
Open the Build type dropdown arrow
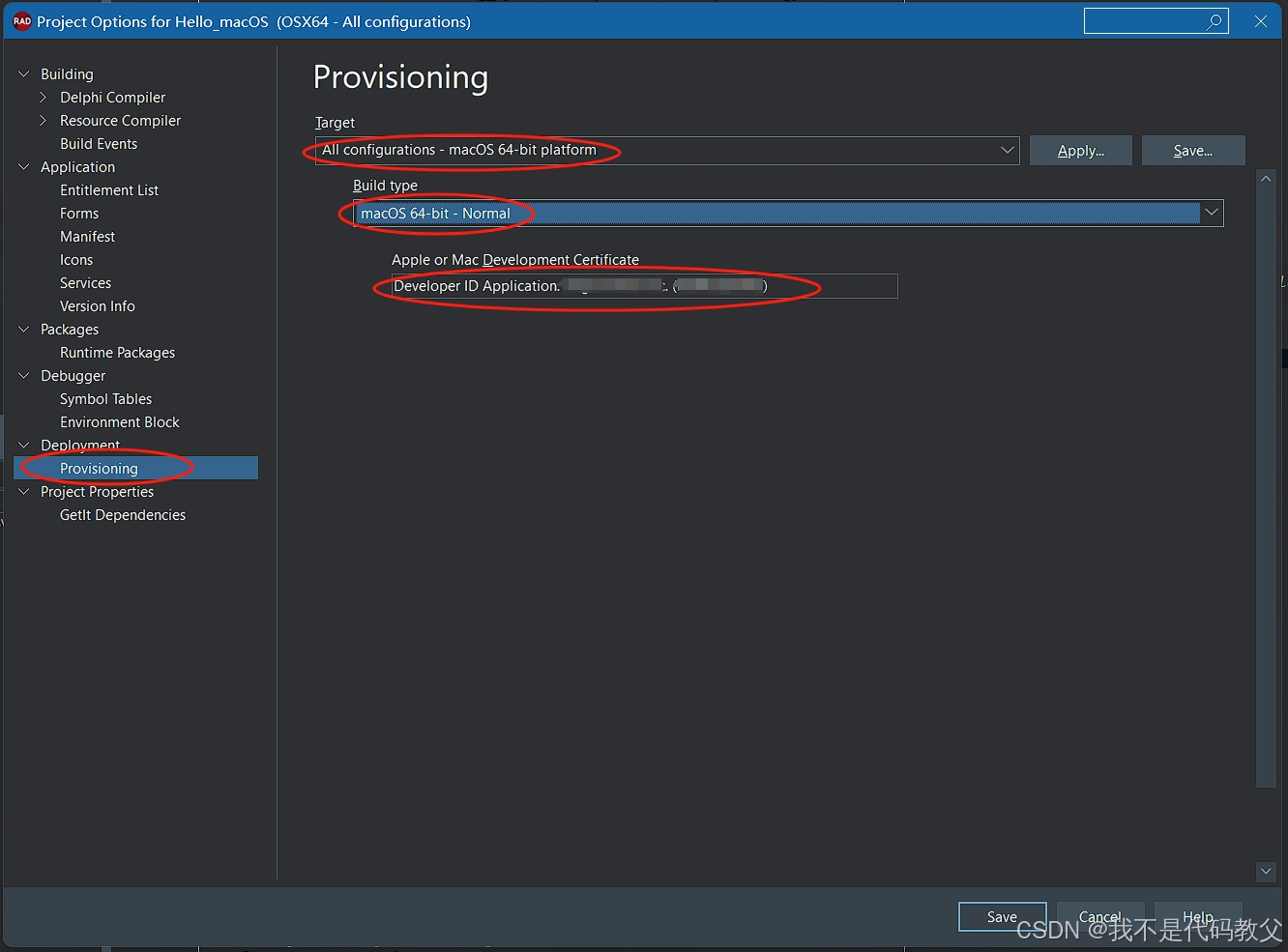[x=1211, y=213]
